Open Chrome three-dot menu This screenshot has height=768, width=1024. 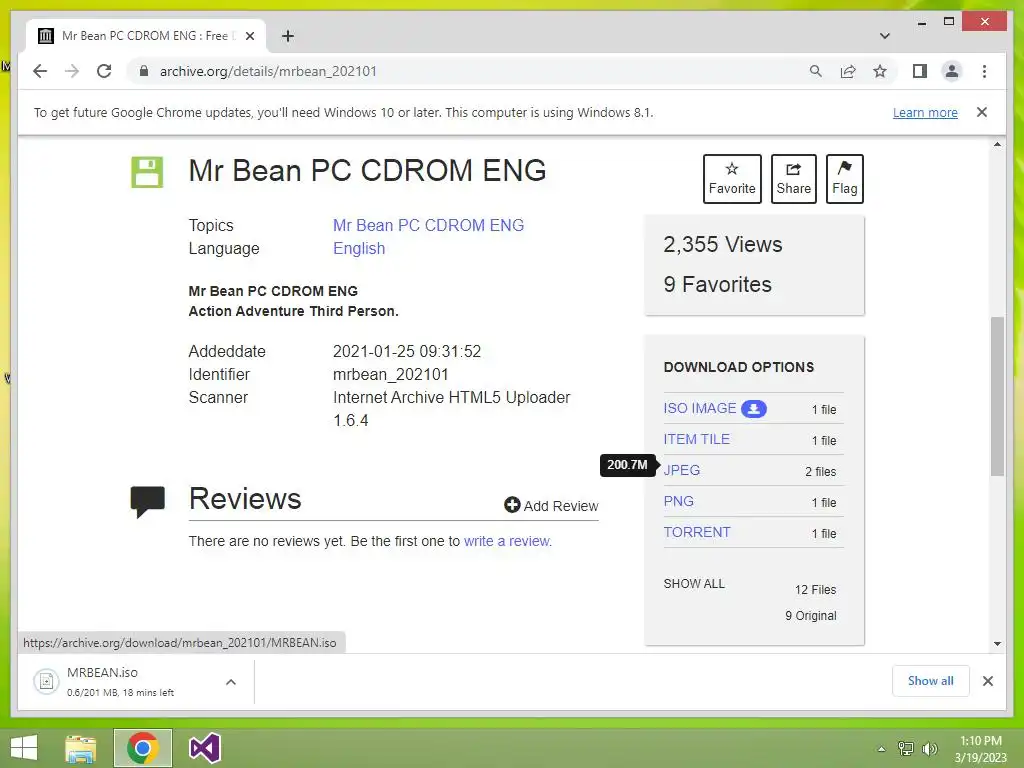tap(984, 71)
